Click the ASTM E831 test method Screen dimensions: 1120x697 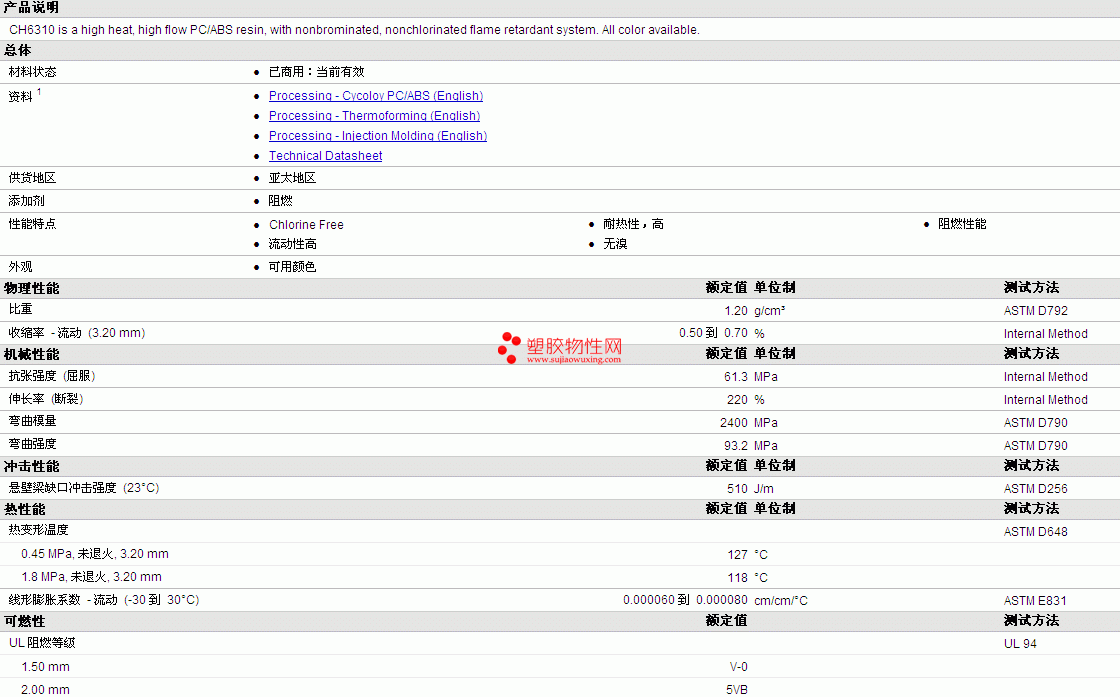tap(1035, 601)
